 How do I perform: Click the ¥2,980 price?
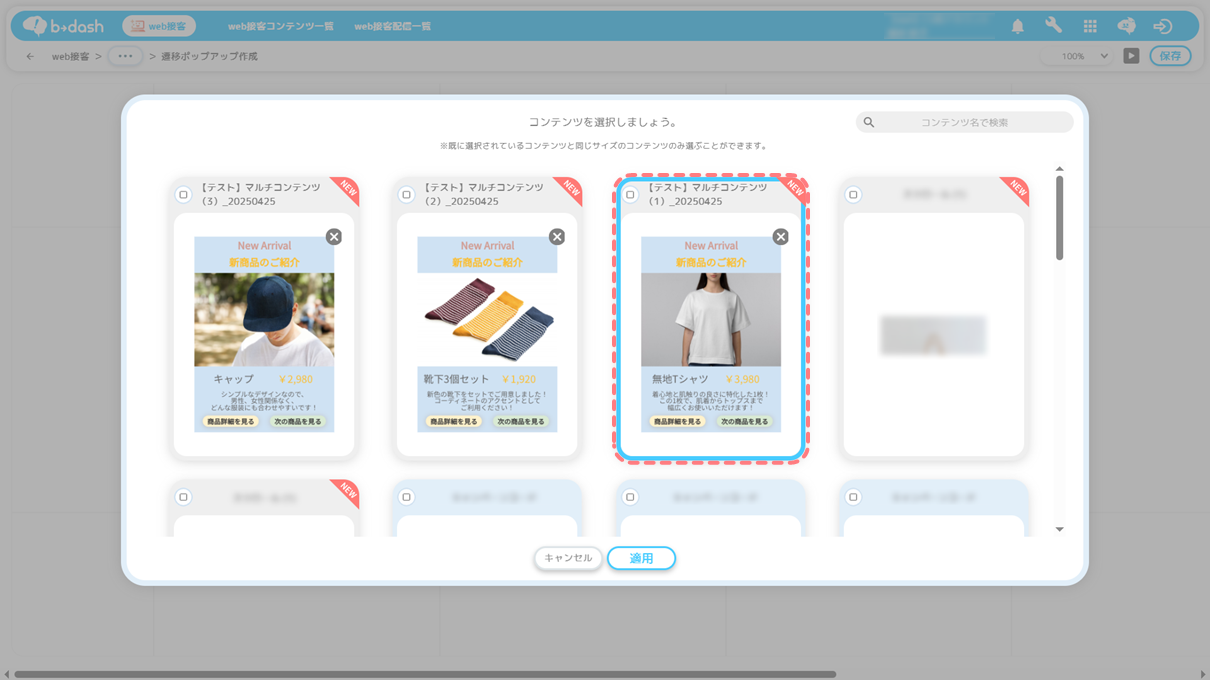[x=296, y=380]
